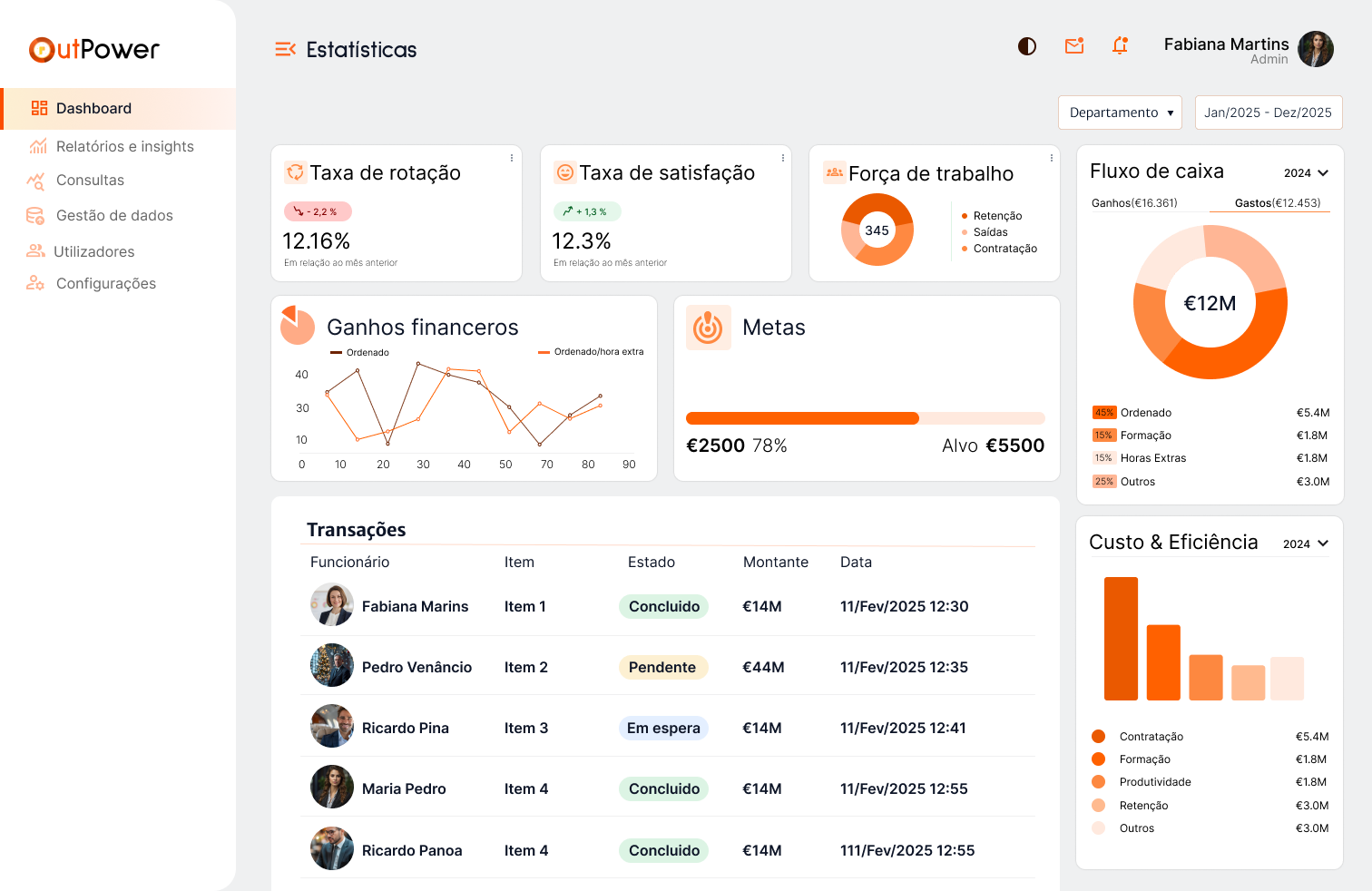The width and height of the screenshot is (1372, 891).
Task: Toggle dark mode contrast icon
Action: (x=1026, y=46)
